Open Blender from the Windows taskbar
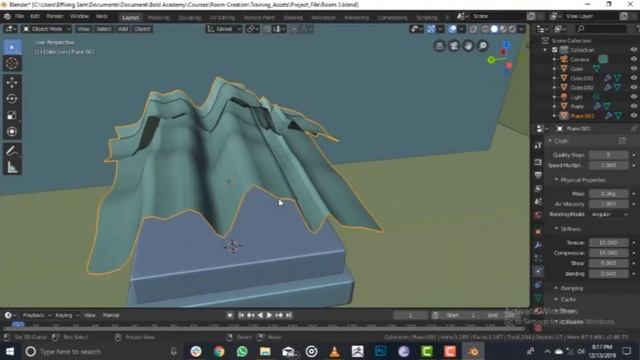The width and height of the screenshot is (640, 360). 473,351
